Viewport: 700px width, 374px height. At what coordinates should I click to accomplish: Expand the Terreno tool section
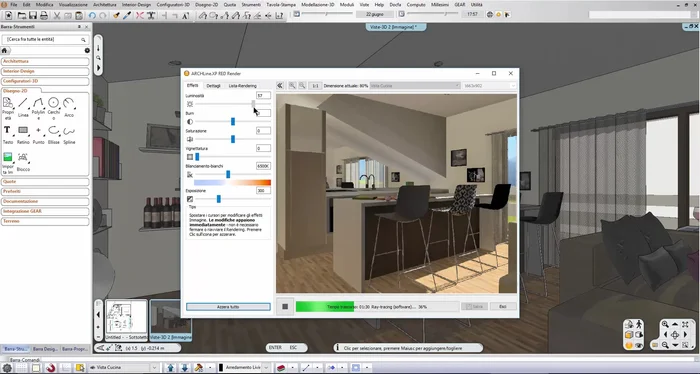45,221
